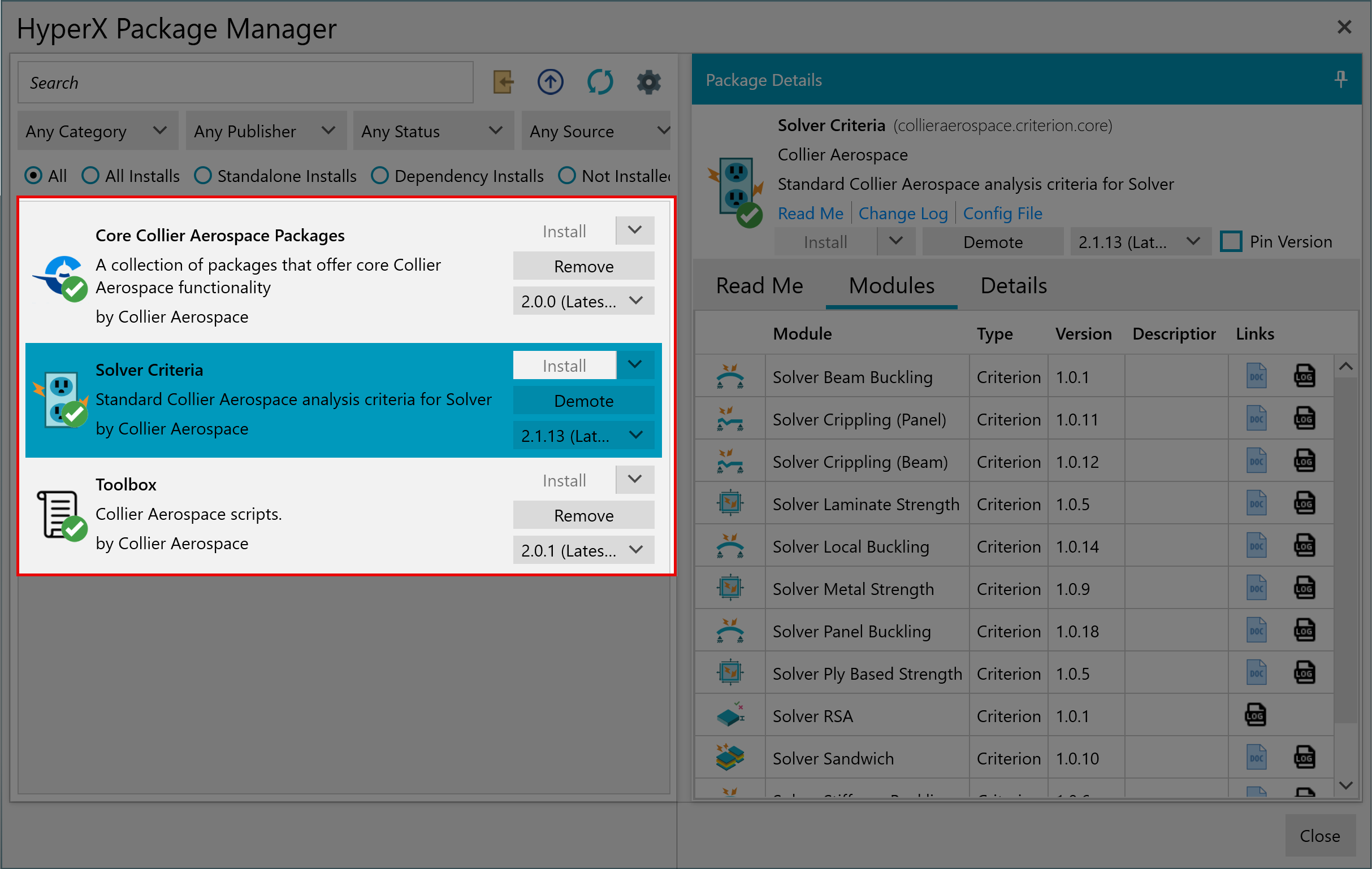Switch to the Read Me tab
The image size is (1372, 869).
[759, 285]
